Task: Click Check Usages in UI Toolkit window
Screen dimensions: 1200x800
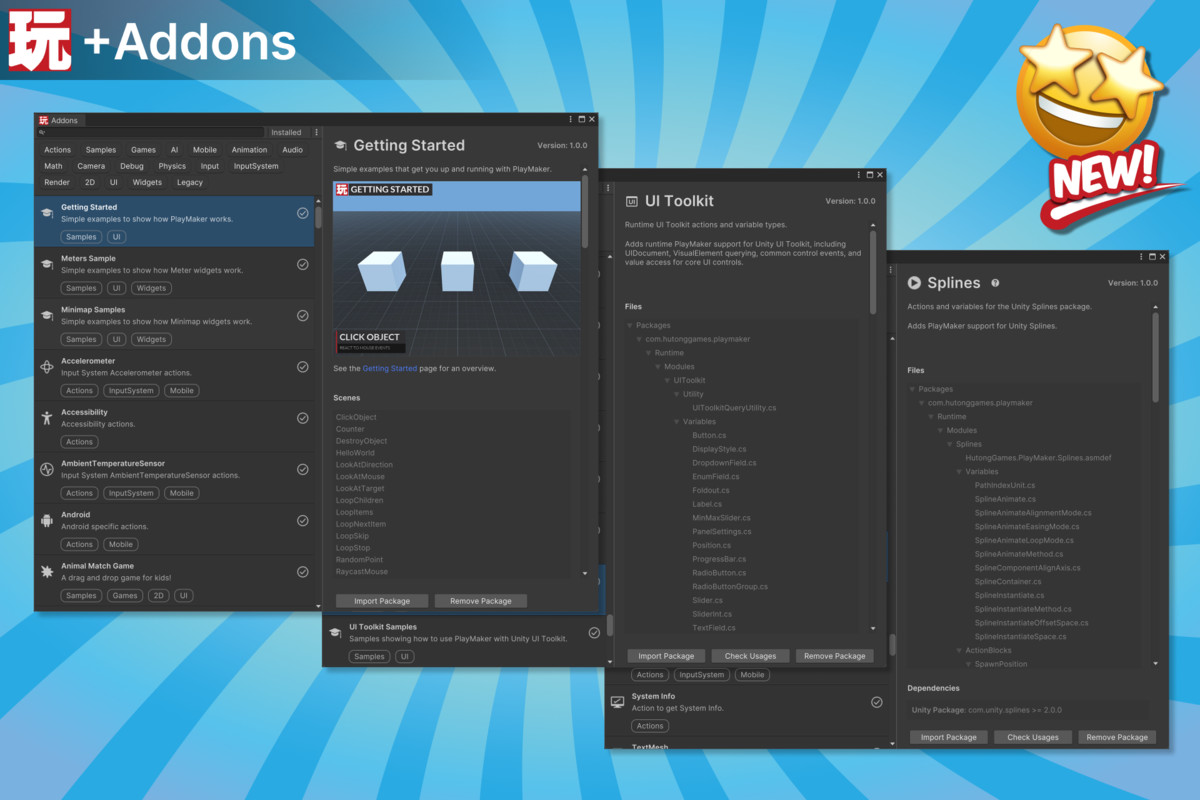Action: point(750,656)
